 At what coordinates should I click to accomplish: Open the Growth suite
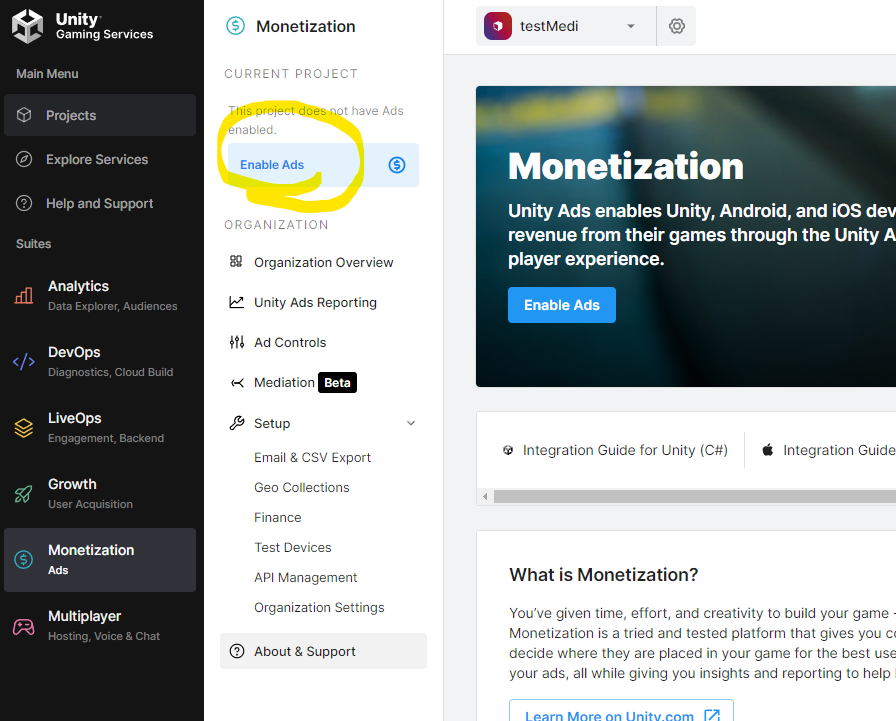click(100, 494)
